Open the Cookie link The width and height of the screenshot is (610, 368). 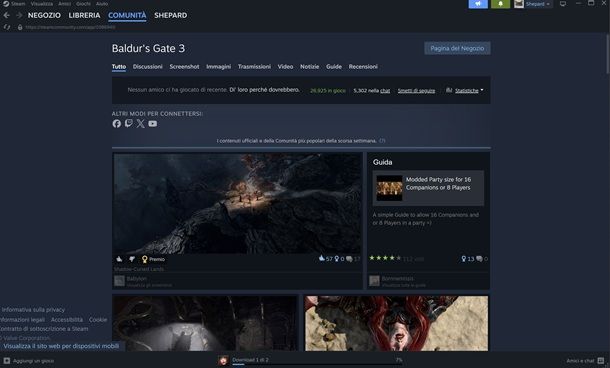pos(98,319)
